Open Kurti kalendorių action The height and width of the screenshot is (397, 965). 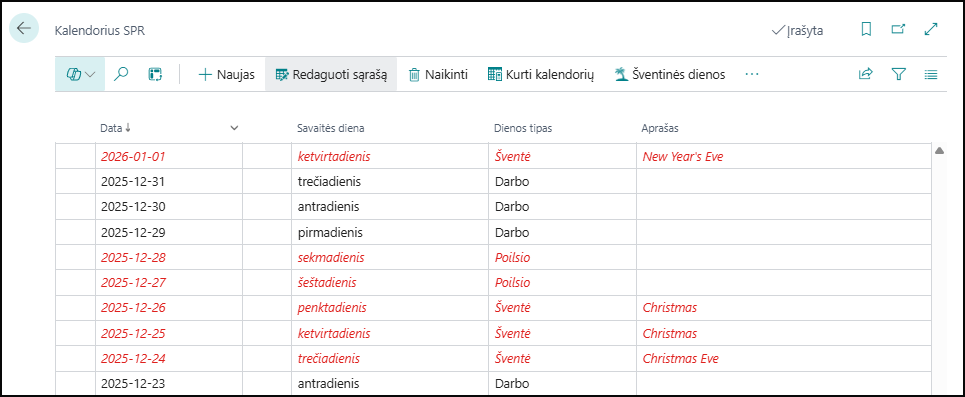pyautogui.click(x=540, y=74)
